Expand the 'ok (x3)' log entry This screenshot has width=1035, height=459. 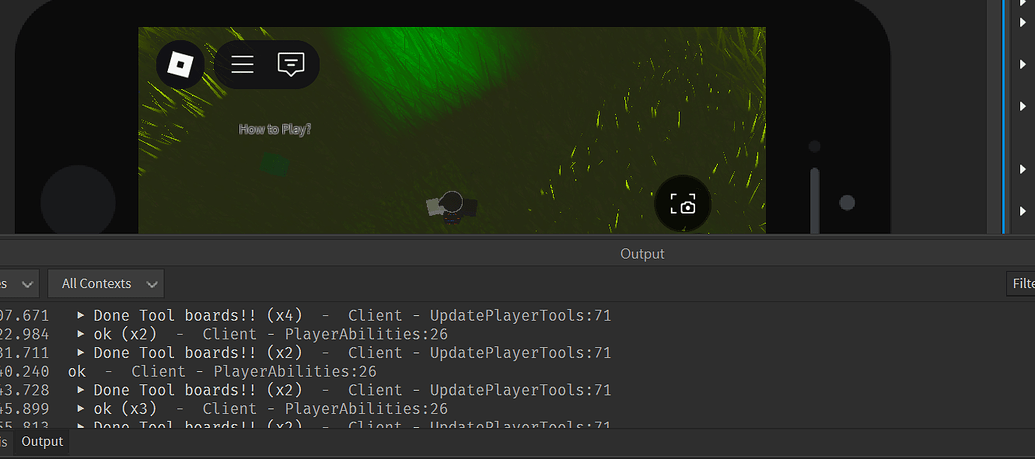click(x=81, y=409)
